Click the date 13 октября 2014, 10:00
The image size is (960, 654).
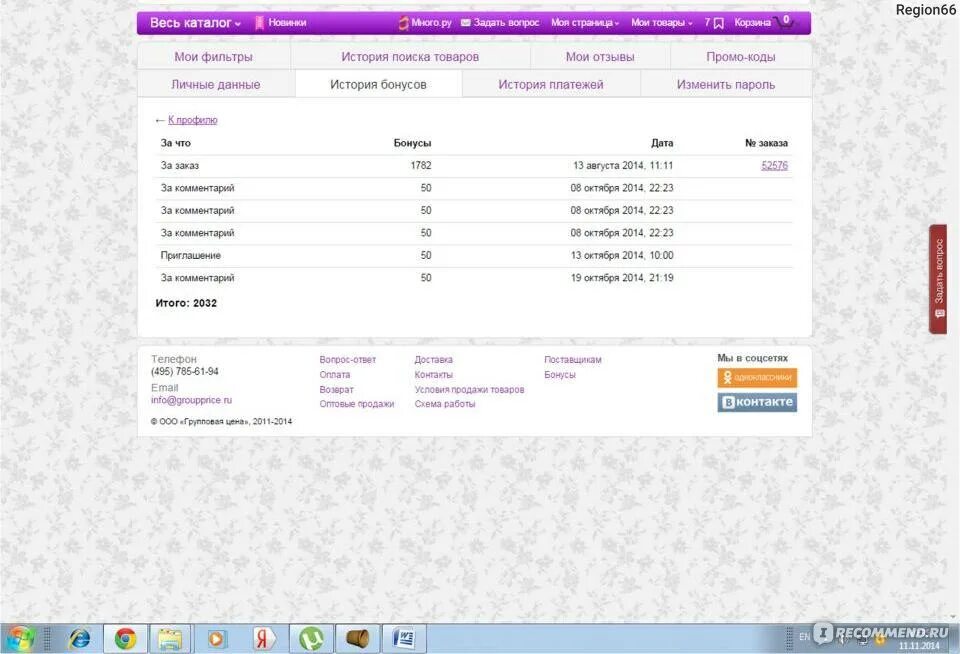click(622, 255)
